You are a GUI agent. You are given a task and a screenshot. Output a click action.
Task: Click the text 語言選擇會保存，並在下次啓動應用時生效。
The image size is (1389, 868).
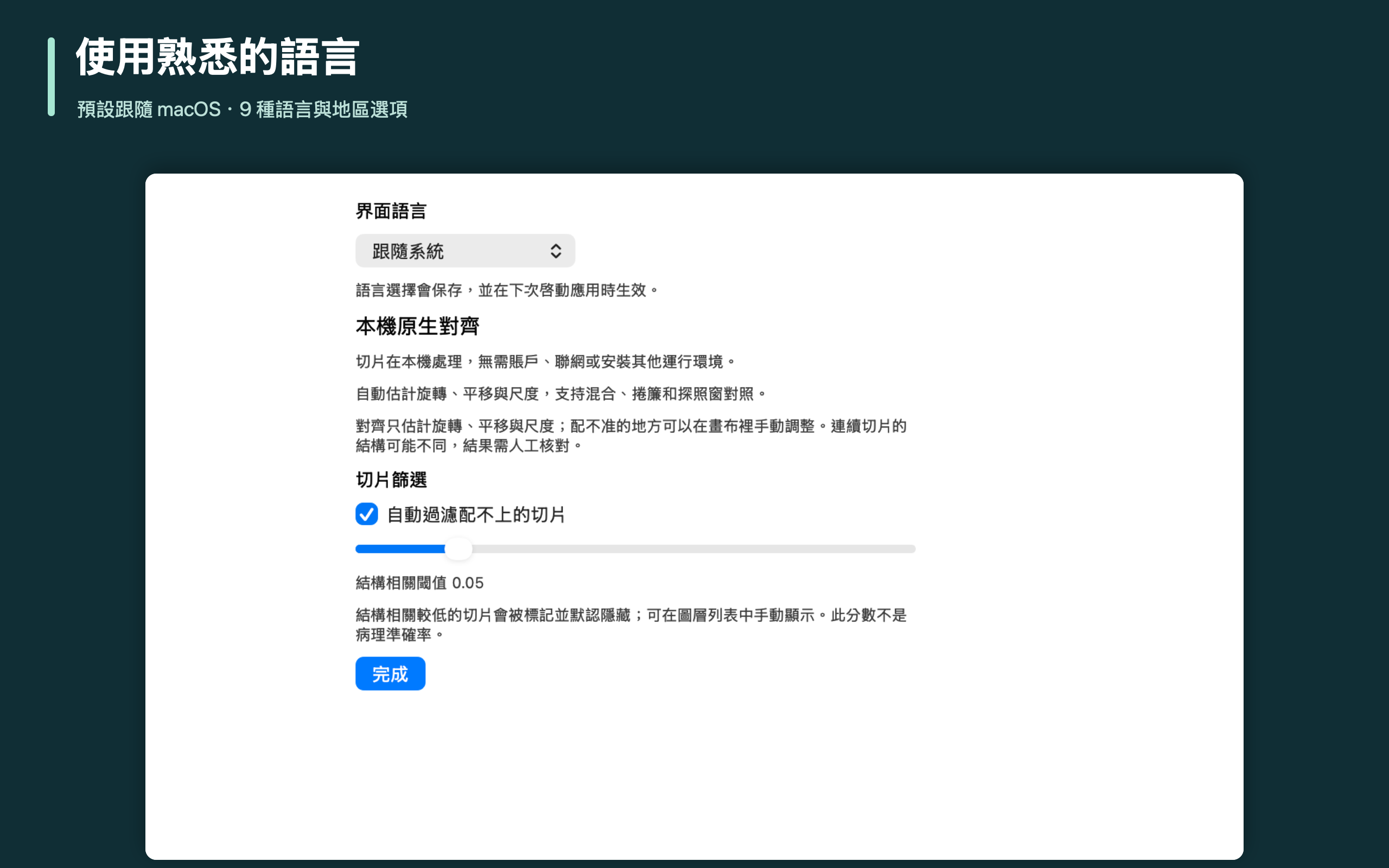click(507, 290)
